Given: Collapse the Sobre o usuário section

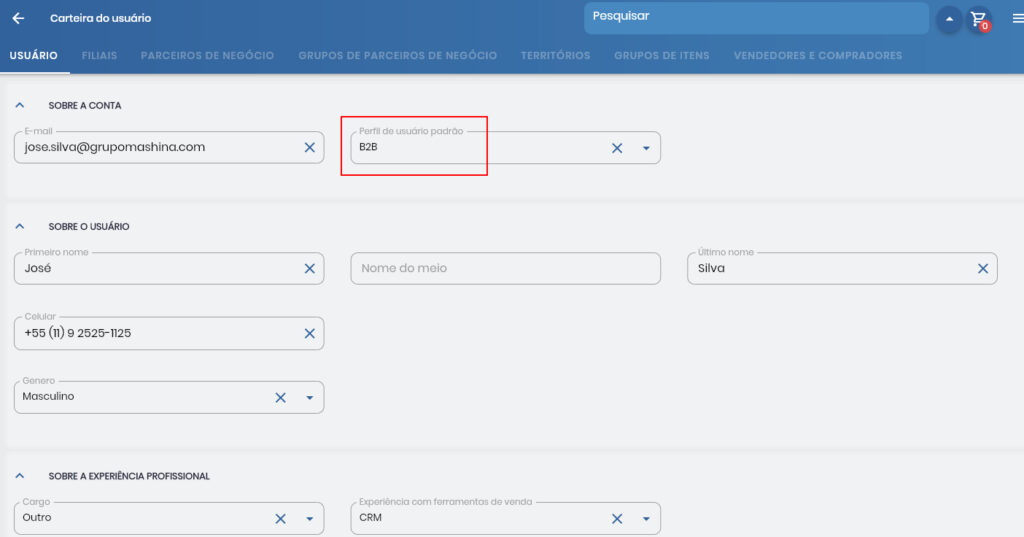Looking at the screenshot, I should [20, 226].
